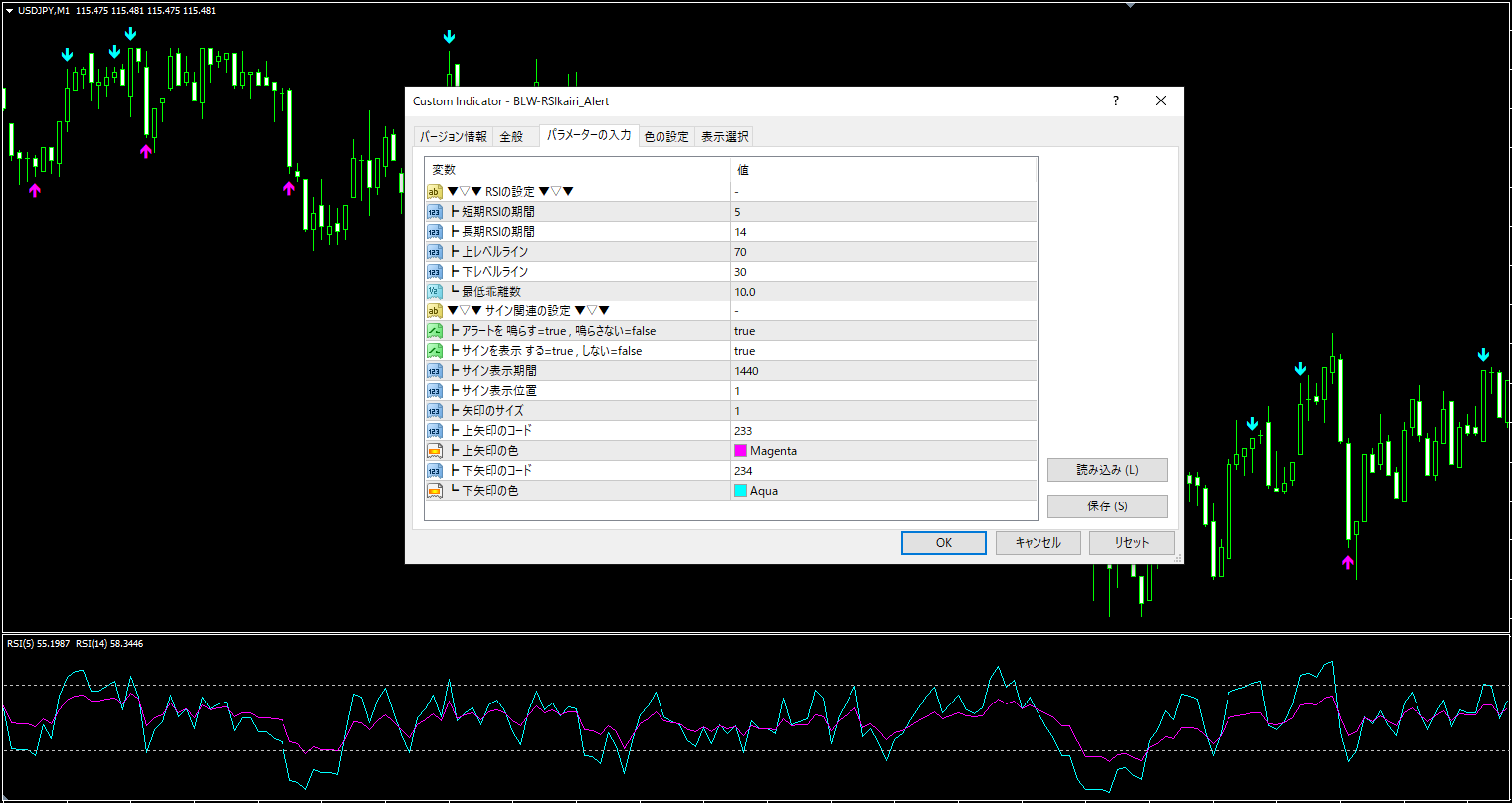Click the integer icon beside 長期RSIの期間

[435, 232]
